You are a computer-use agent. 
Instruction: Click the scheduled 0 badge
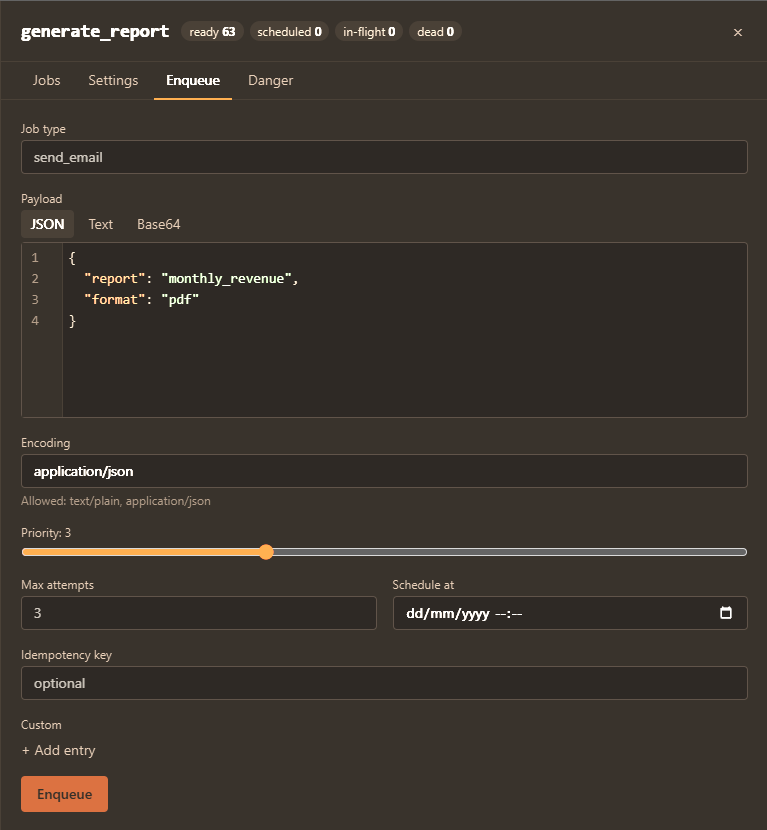click(290, 32)
